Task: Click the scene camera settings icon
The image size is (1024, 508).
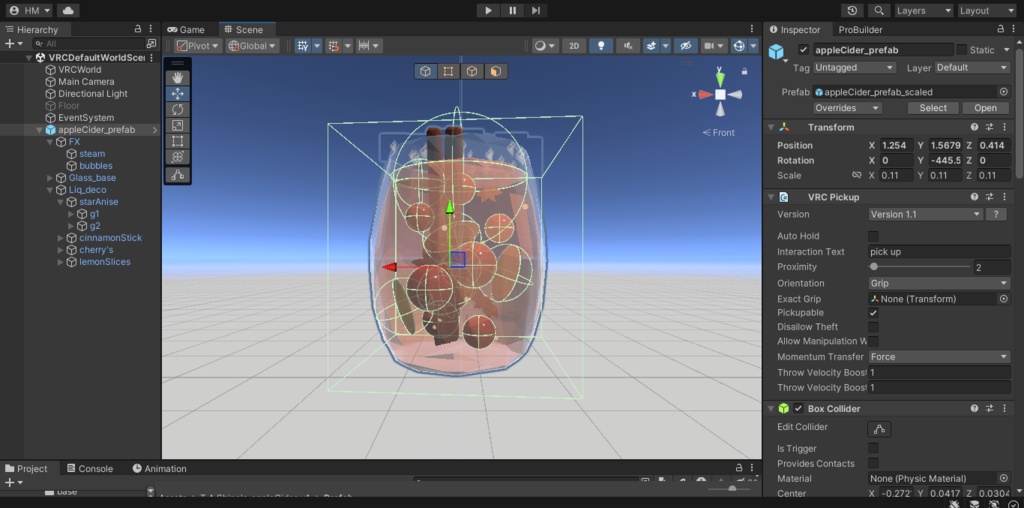Action: pyautogui.click(x=708, y=46)
